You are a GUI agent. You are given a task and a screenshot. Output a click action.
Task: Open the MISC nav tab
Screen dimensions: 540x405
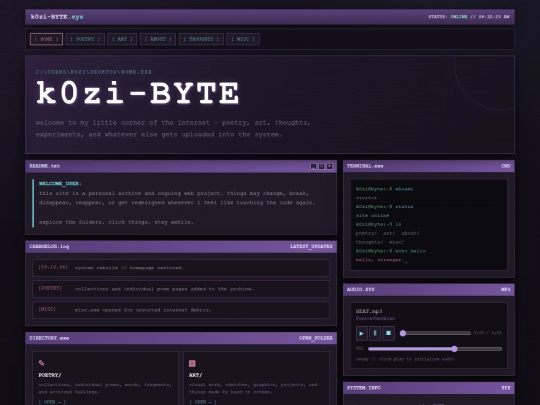point(243,39)
